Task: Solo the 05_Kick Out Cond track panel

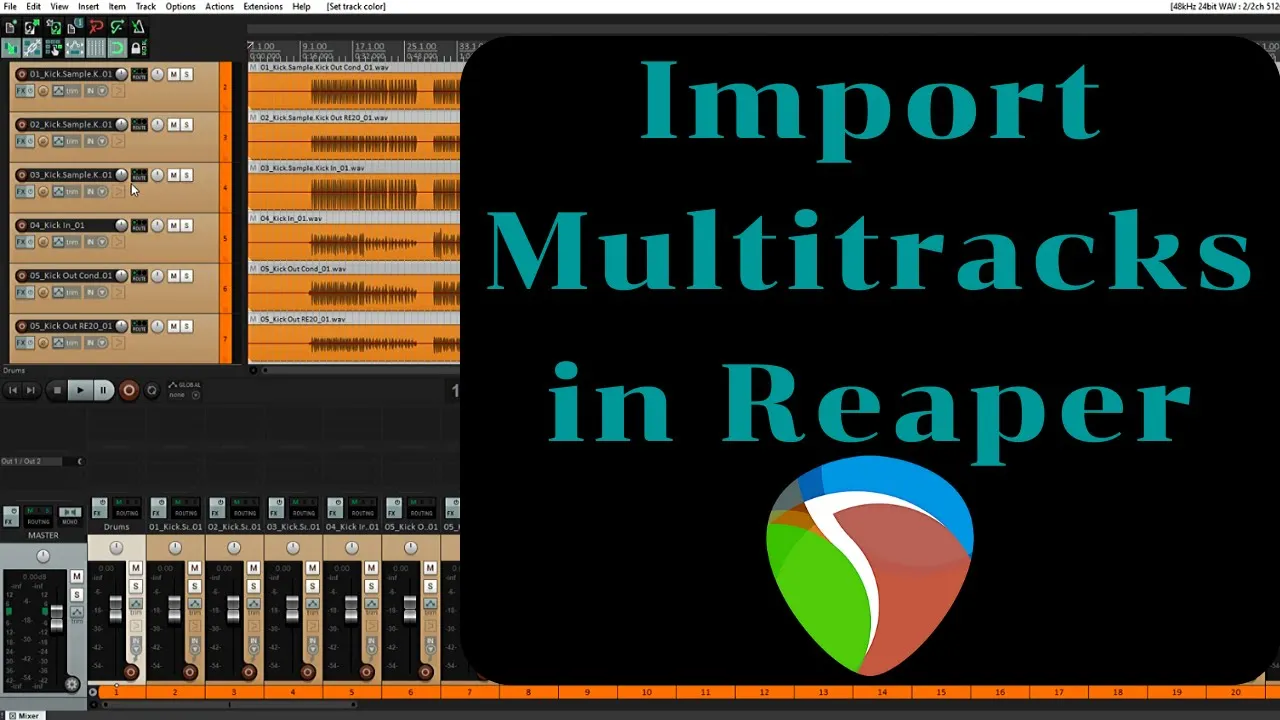Action: click(x=187, y=275)
